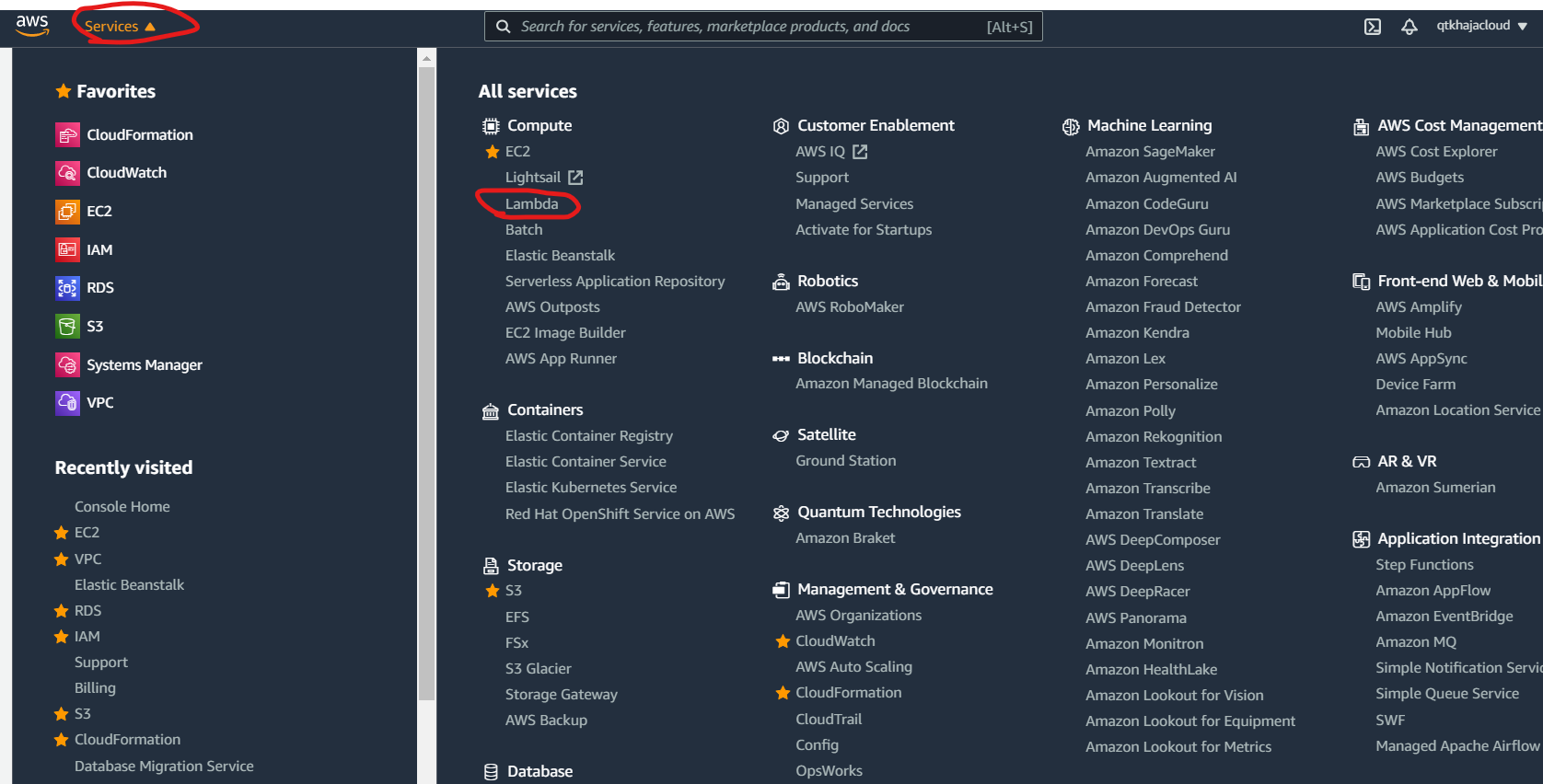Open Database Migration Service in Recently visited
The width and height of the screenshot is (1543, 784).
pyautogui.click(x=164, y=767)
